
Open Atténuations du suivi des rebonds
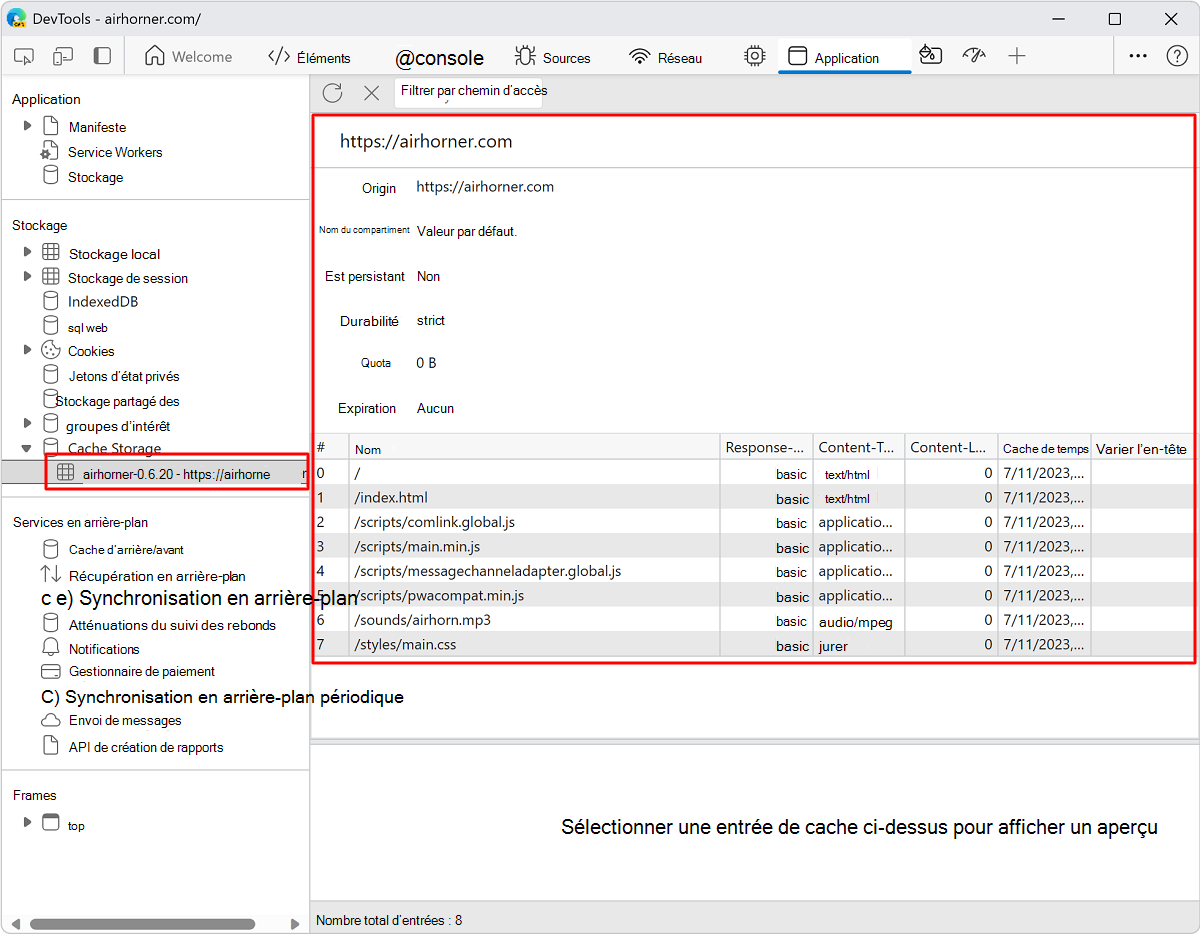point(172,625)
